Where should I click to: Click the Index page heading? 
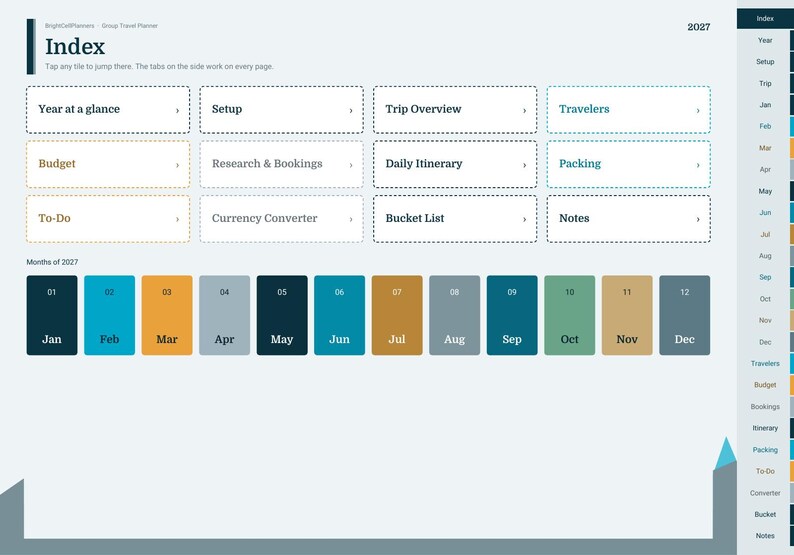pyautogui.click(x=75, y=47)
